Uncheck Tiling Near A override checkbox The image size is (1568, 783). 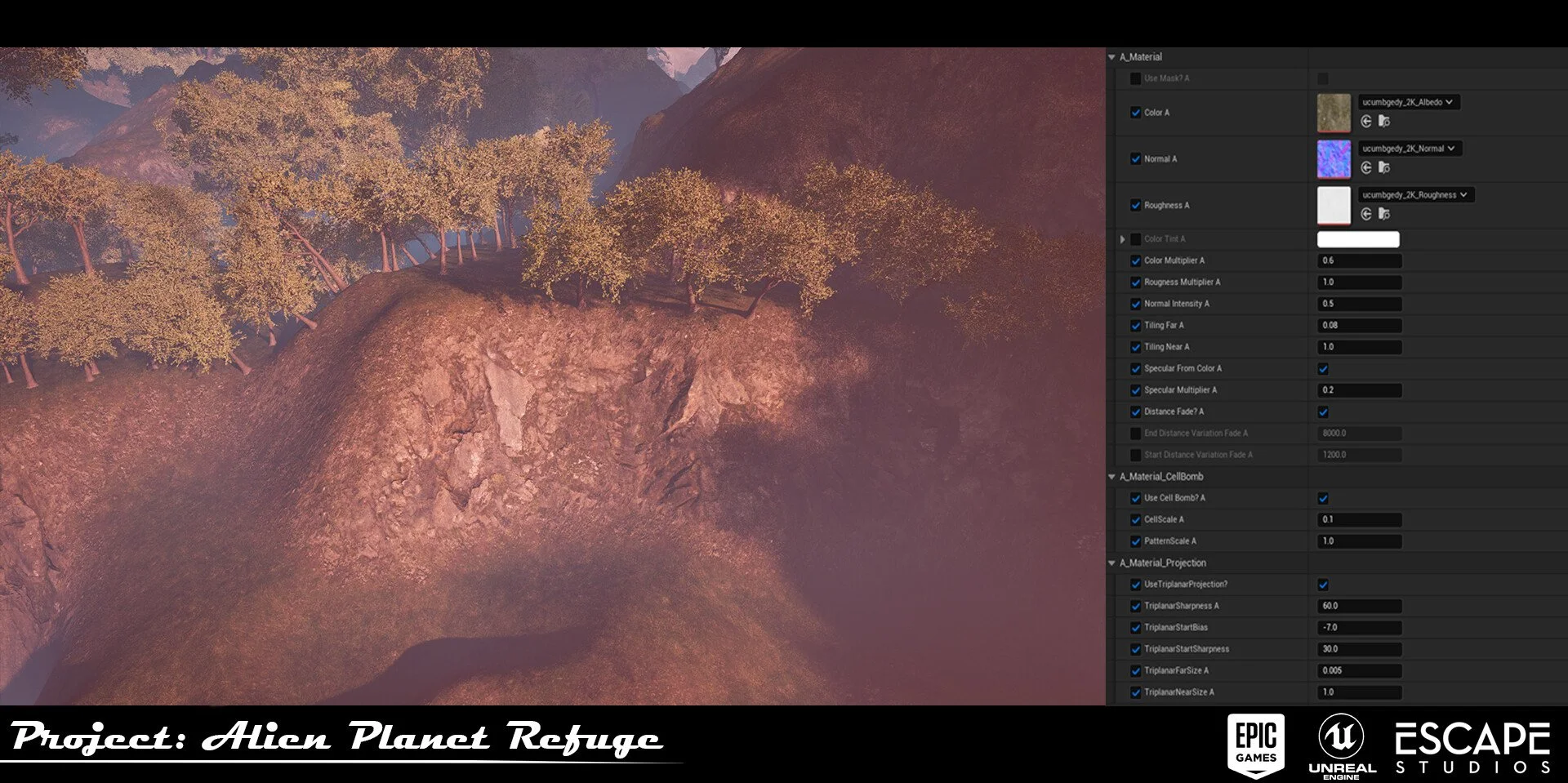(x=1135, y=347)
